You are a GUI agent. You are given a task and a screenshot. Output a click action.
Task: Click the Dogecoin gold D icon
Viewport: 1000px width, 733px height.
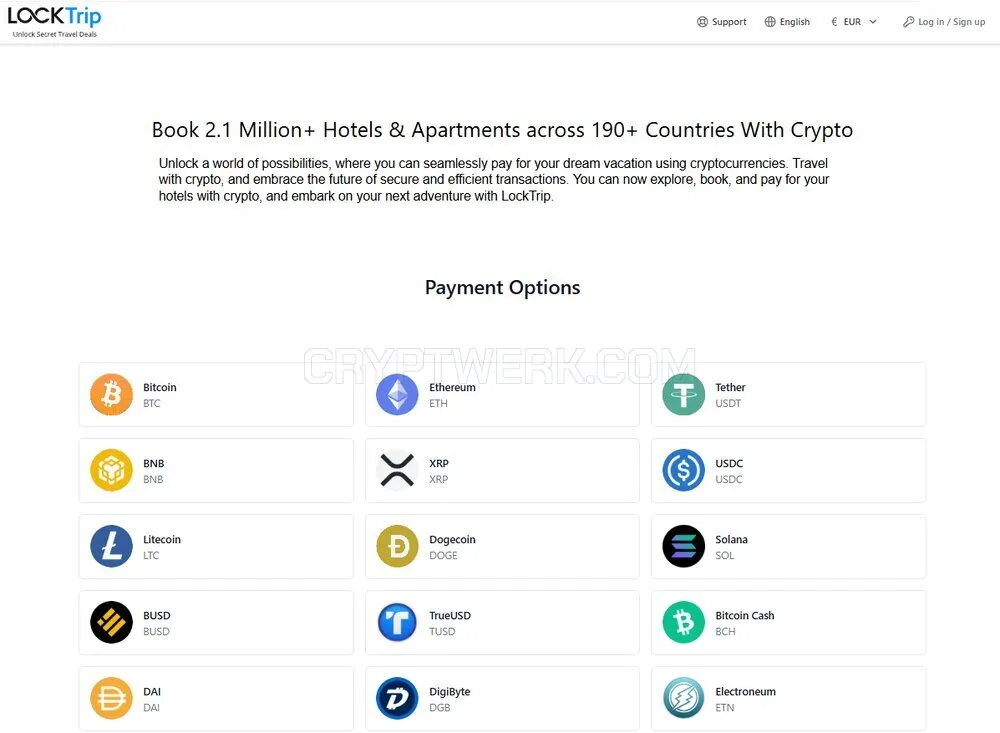(397, 547)
